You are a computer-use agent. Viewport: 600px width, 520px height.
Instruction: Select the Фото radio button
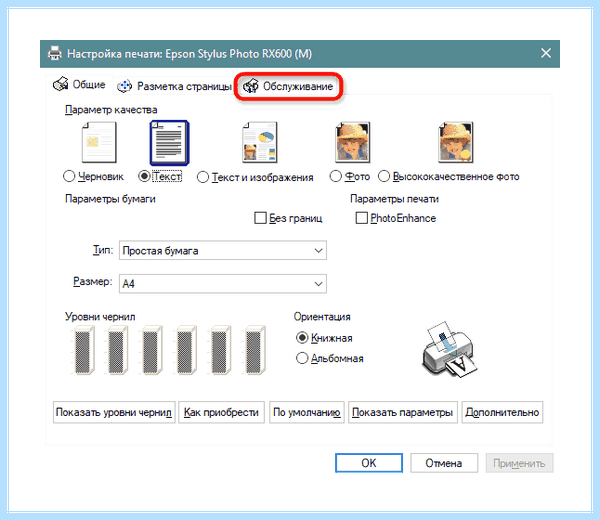click(x=336, y=176)
